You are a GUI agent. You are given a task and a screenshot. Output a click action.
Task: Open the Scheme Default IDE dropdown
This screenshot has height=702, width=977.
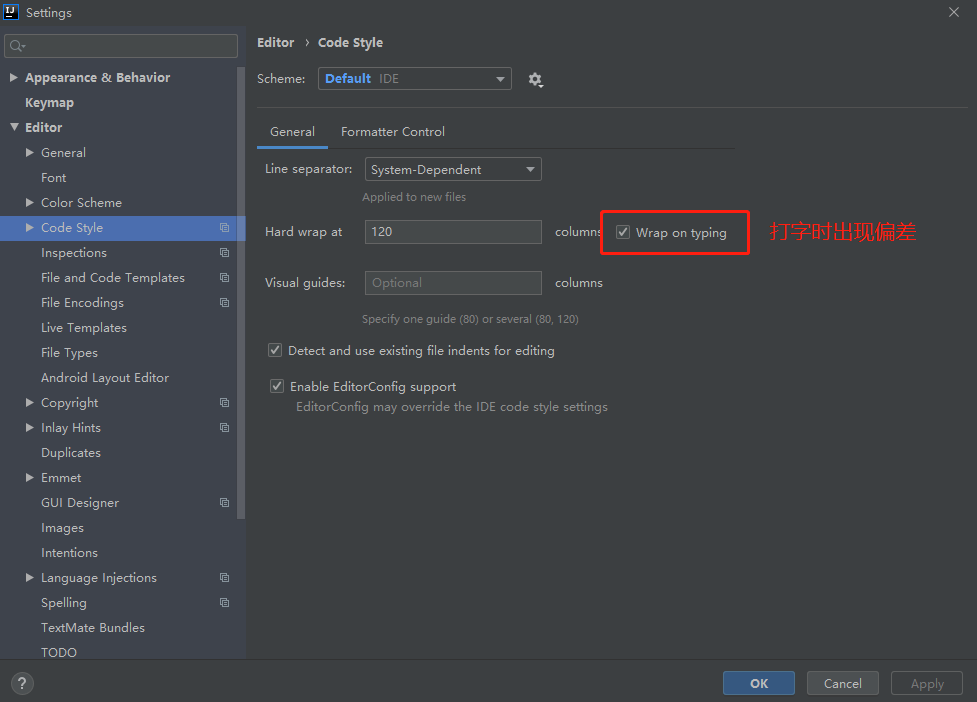pos(415,78)
